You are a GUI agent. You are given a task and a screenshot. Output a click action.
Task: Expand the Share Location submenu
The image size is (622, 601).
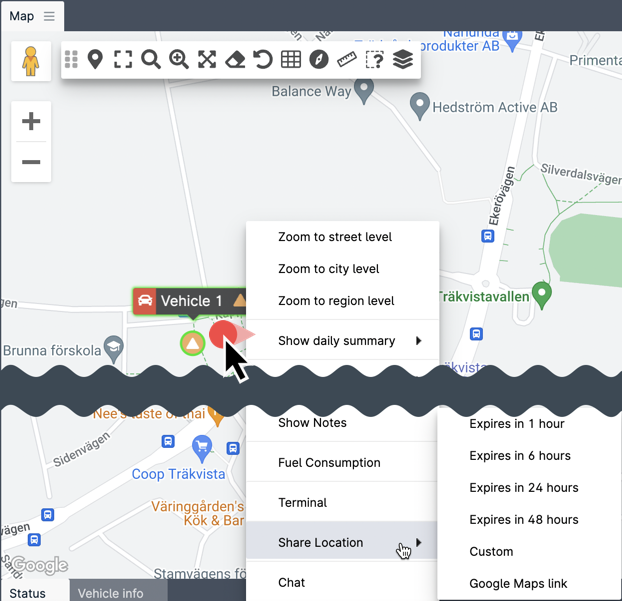343,542
